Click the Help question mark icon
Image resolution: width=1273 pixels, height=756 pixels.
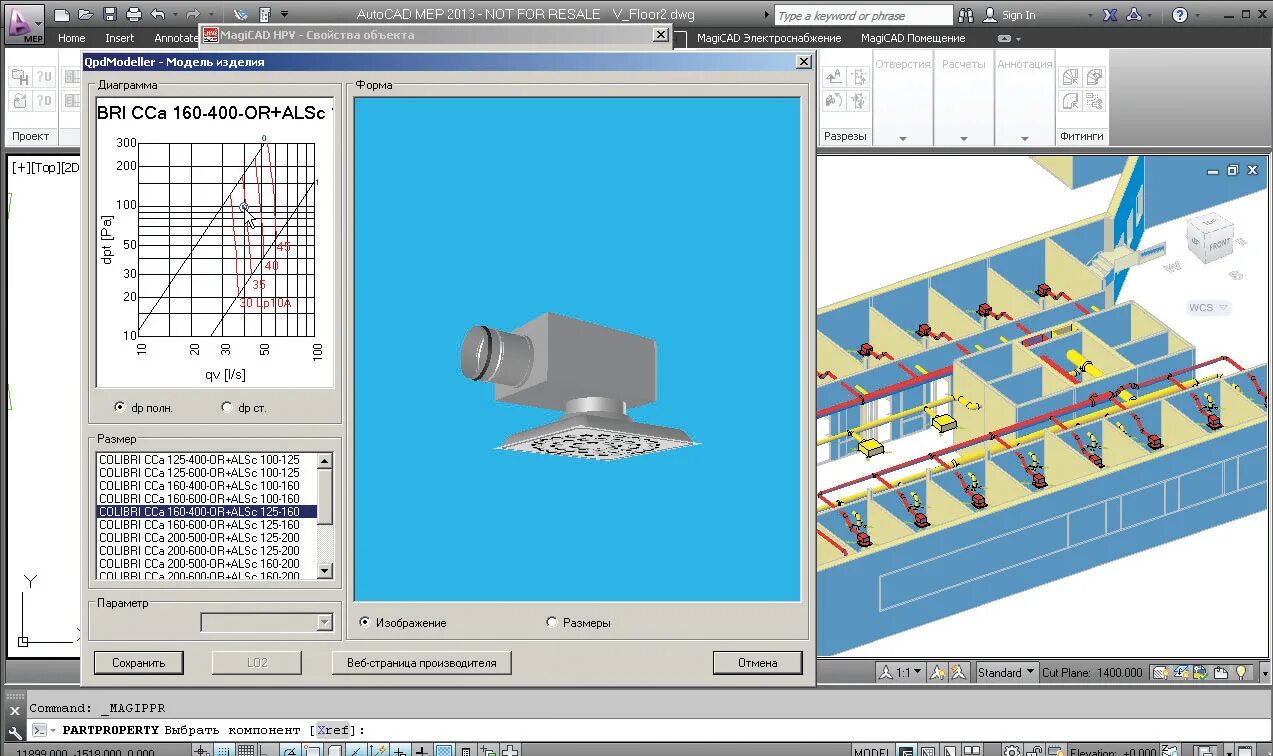[x=1180, y=15]
